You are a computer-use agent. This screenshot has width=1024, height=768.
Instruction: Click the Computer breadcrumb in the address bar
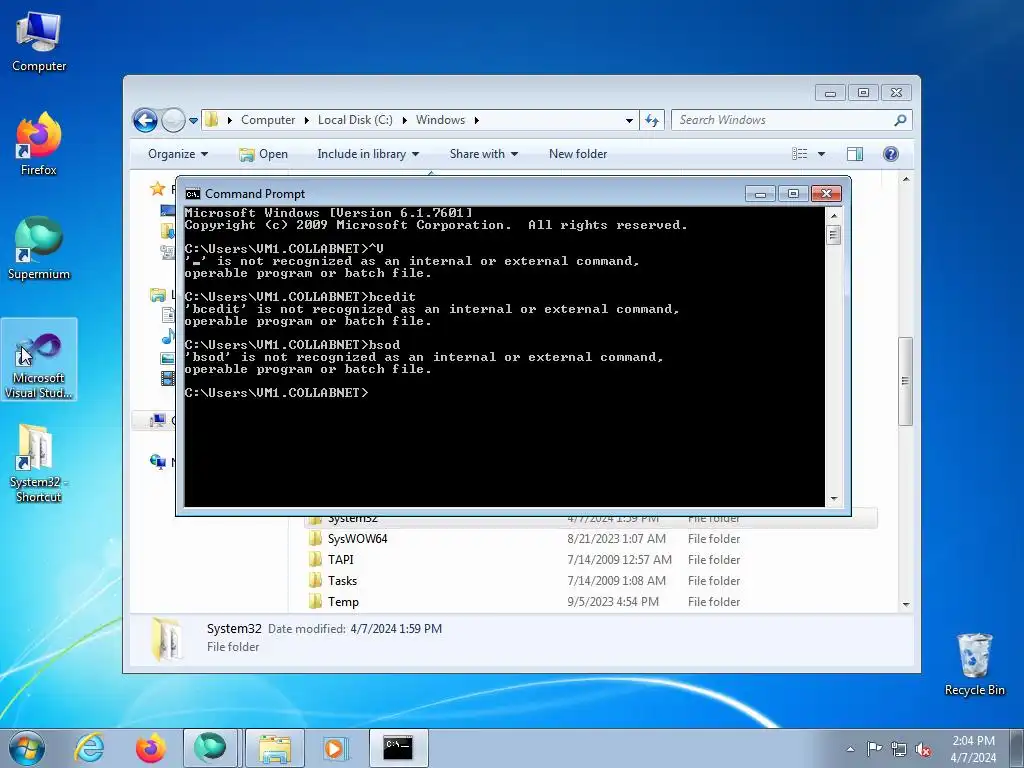click(268, 120)
